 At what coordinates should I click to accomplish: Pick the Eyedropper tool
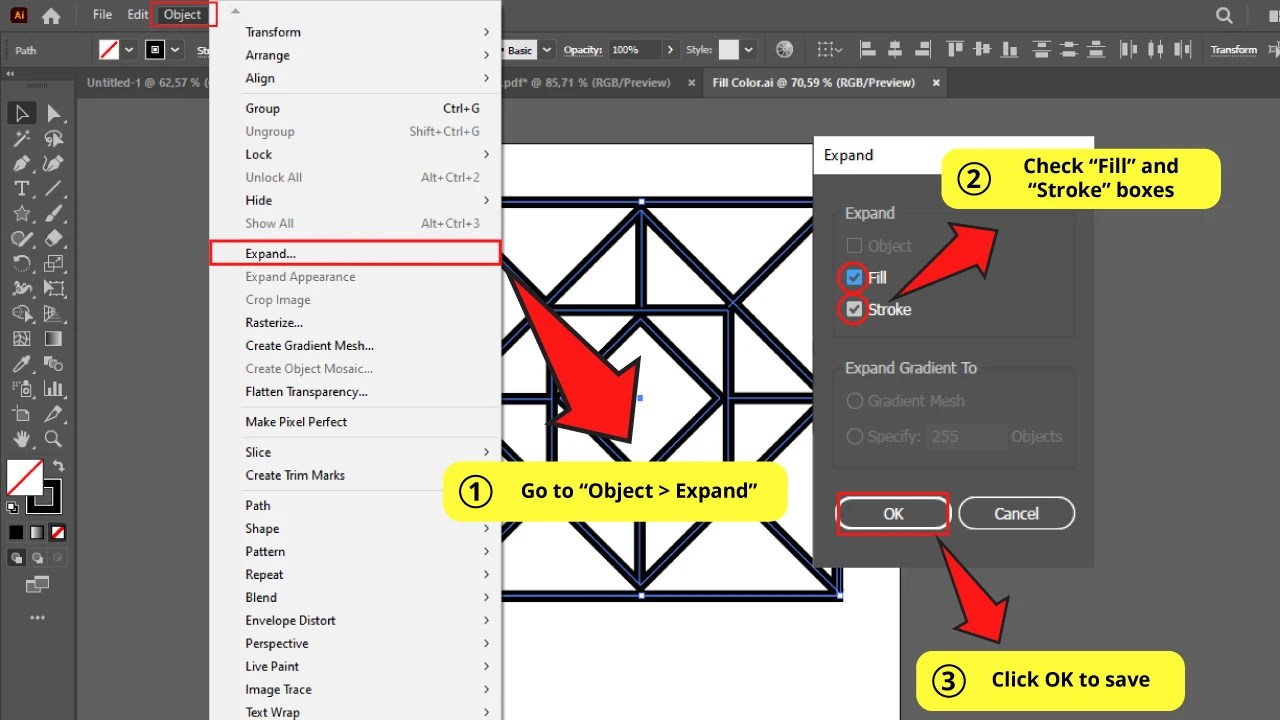22,363
